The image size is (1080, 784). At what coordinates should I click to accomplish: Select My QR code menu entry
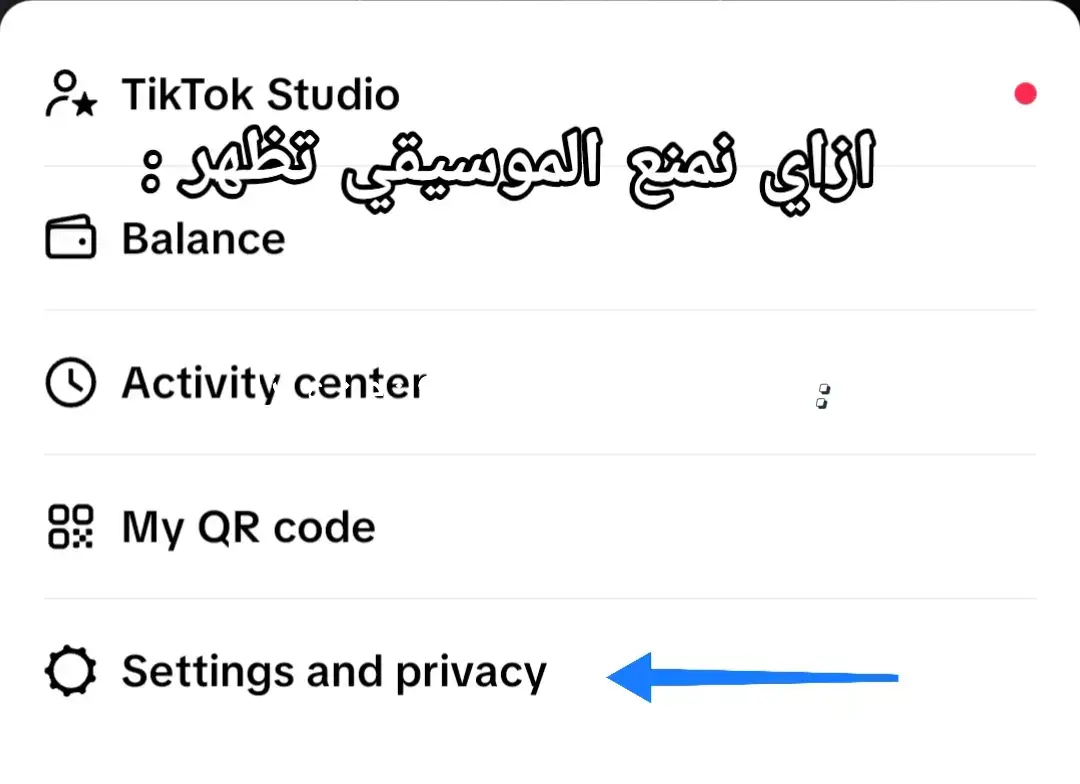[x=540, y=526]
